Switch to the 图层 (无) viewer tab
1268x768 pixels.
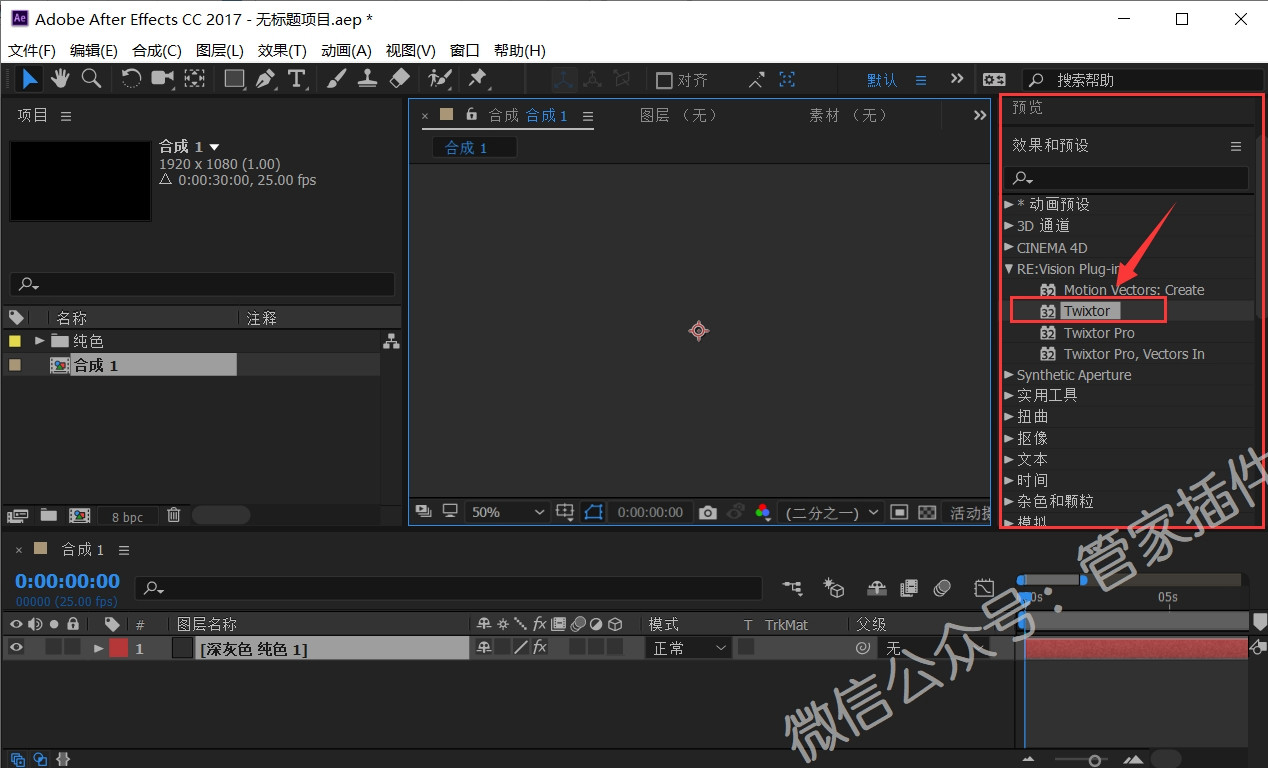pos(679,115)
